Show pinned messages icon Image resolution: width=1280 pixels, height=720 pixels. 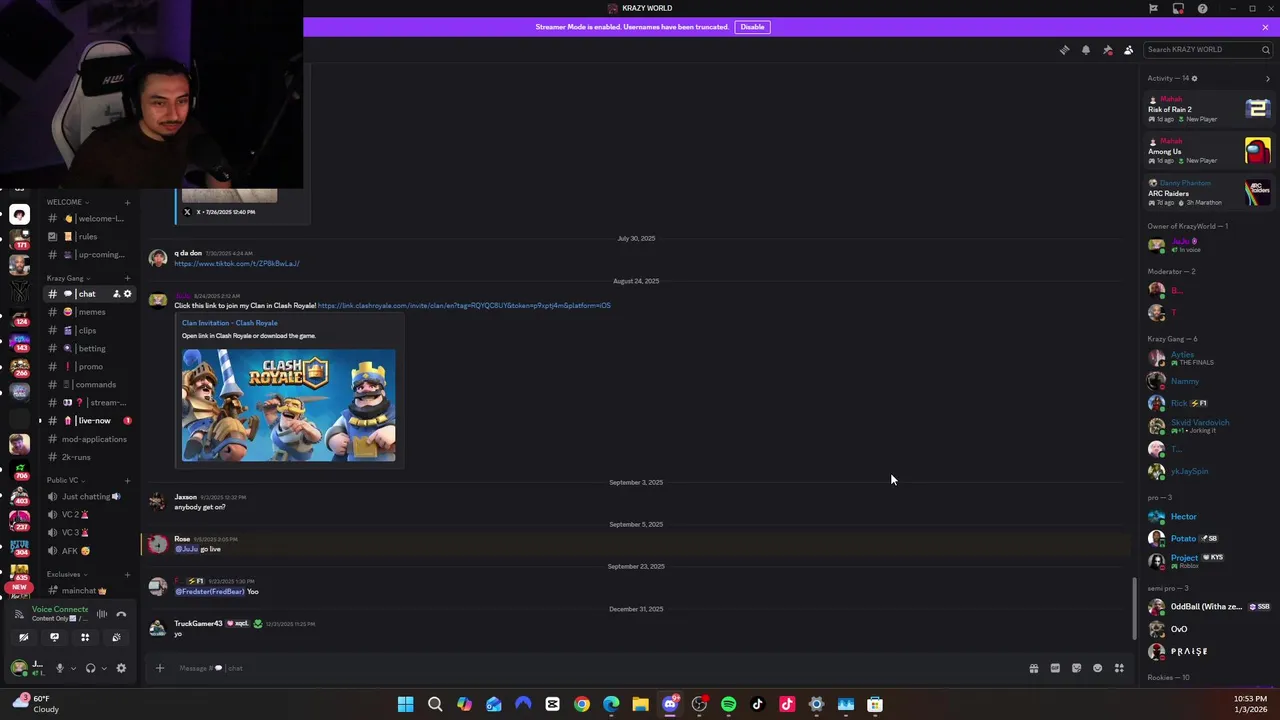1107,50
